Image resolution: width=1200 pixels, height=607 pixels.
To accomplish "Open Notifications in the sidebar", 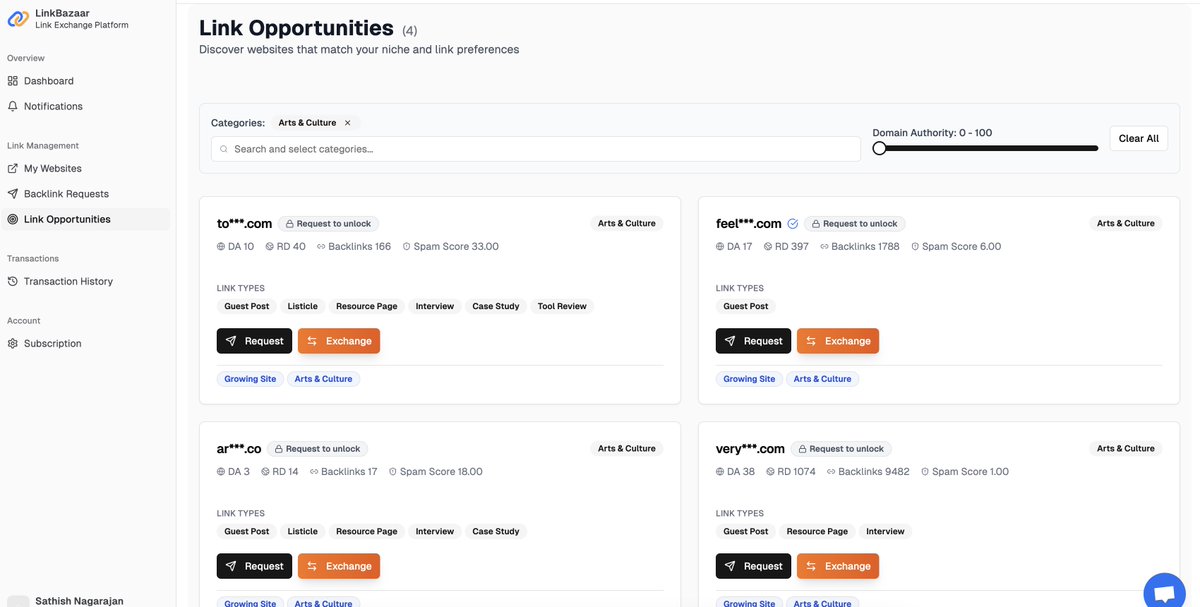I will click(53, 106).
